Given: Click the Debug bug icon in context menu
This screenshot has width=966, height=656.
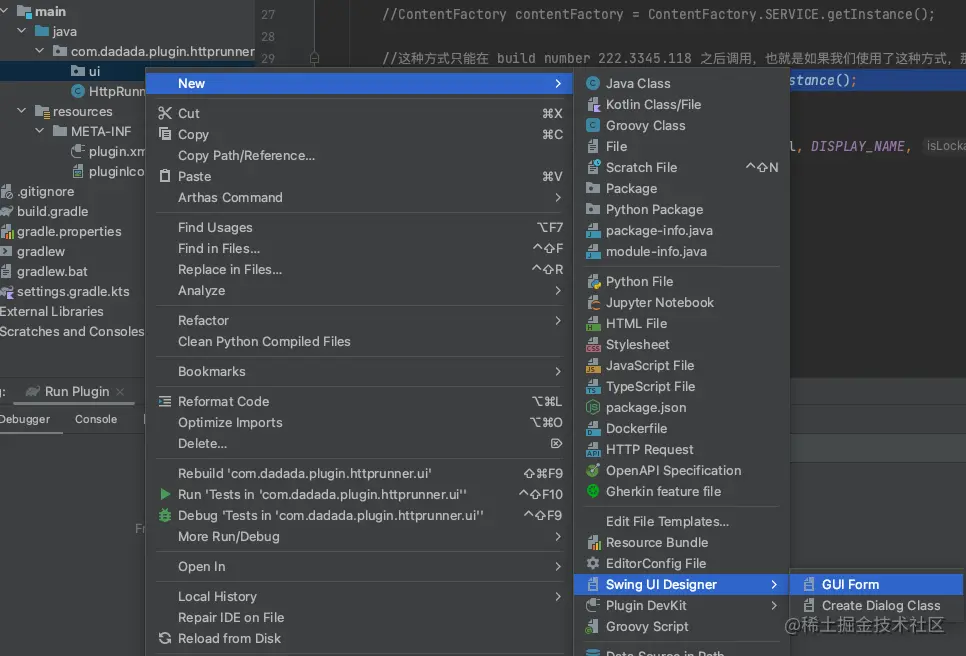Looking at the screenshot, I should (166, 516).
